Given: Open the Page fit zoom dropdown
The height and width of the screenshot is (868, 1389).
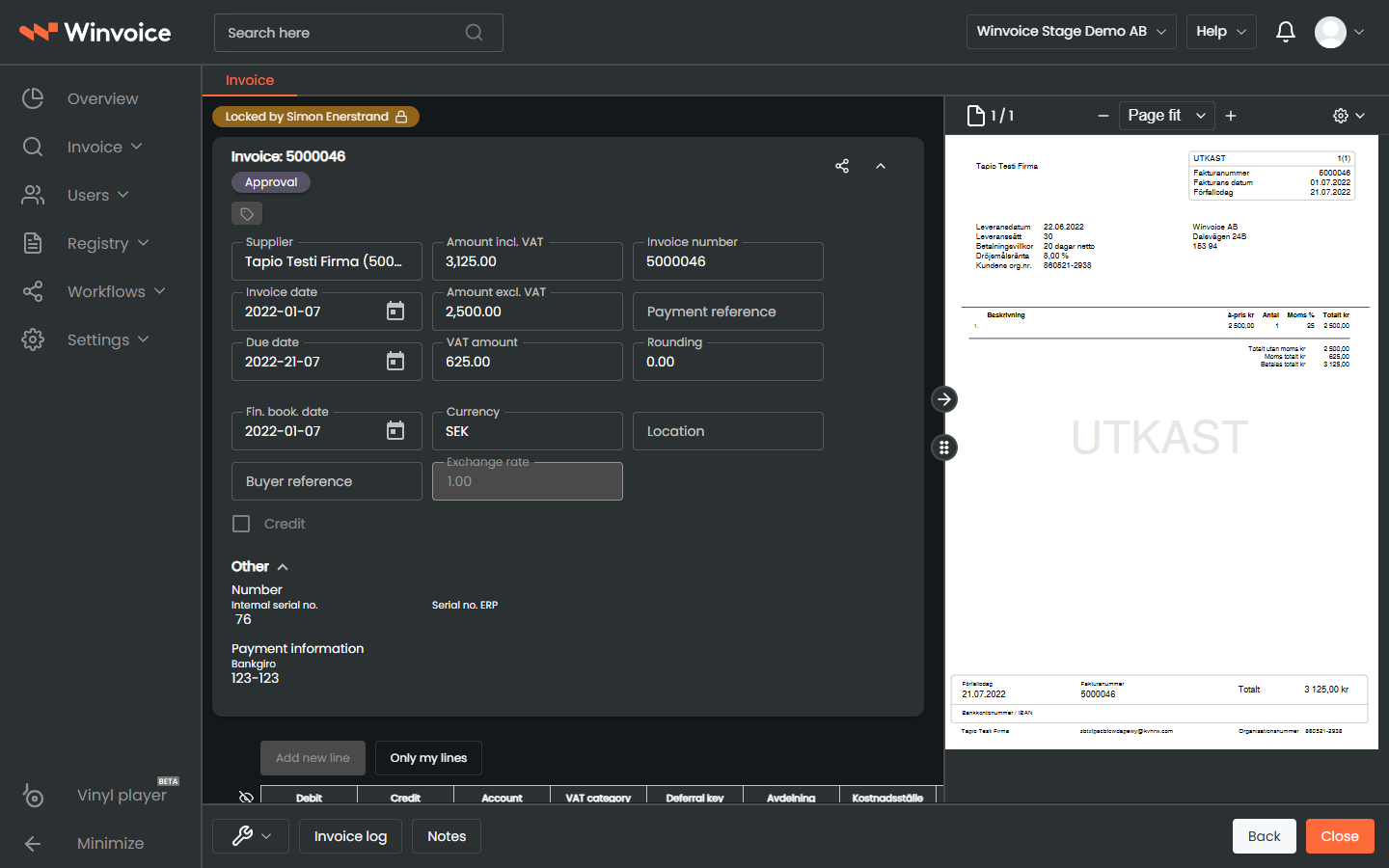Looking at the screenshot, I should 1166,116.
